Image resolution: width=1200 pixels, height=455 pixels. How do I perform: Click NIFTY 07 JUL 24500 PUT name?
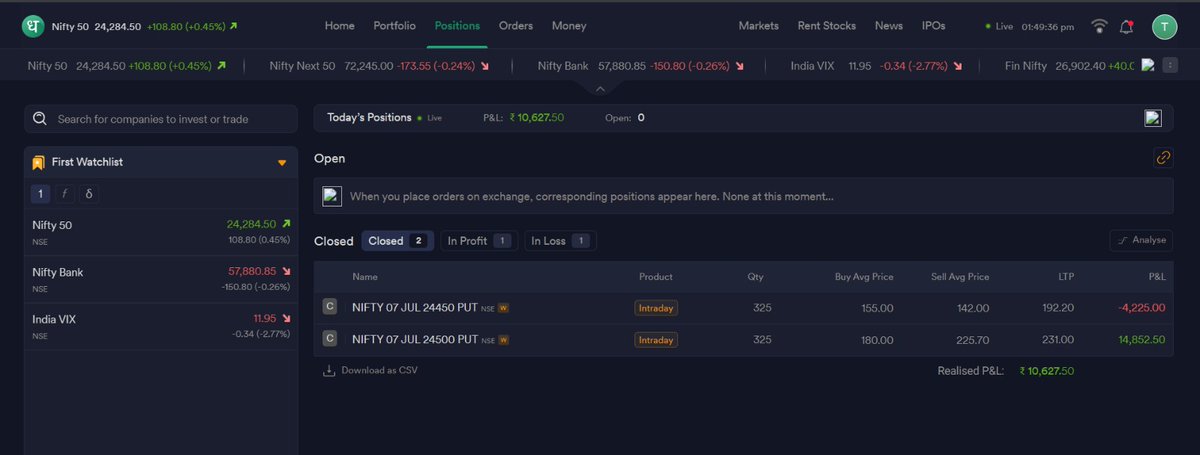[415, 340]
